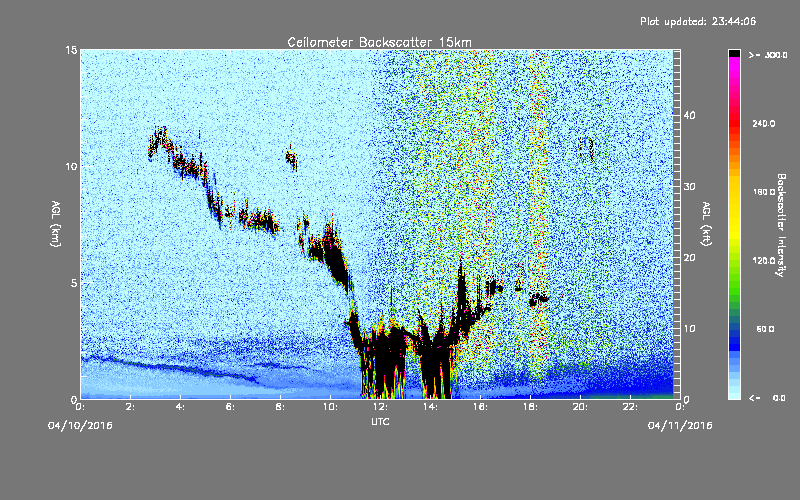Viewport: 800px width, 500px height.
Task: Click the "12:" hour tick label
Action: point(380,407)
